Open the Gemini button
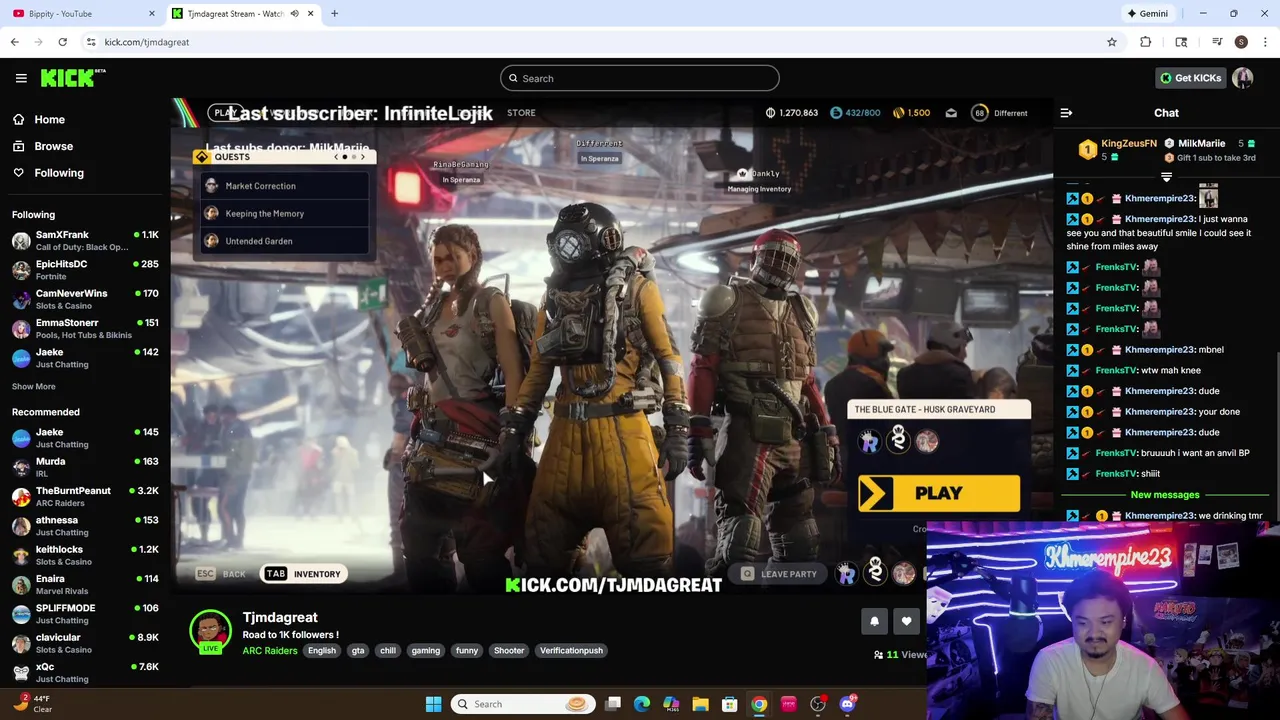The image size is (1280, 720). 1147,14
